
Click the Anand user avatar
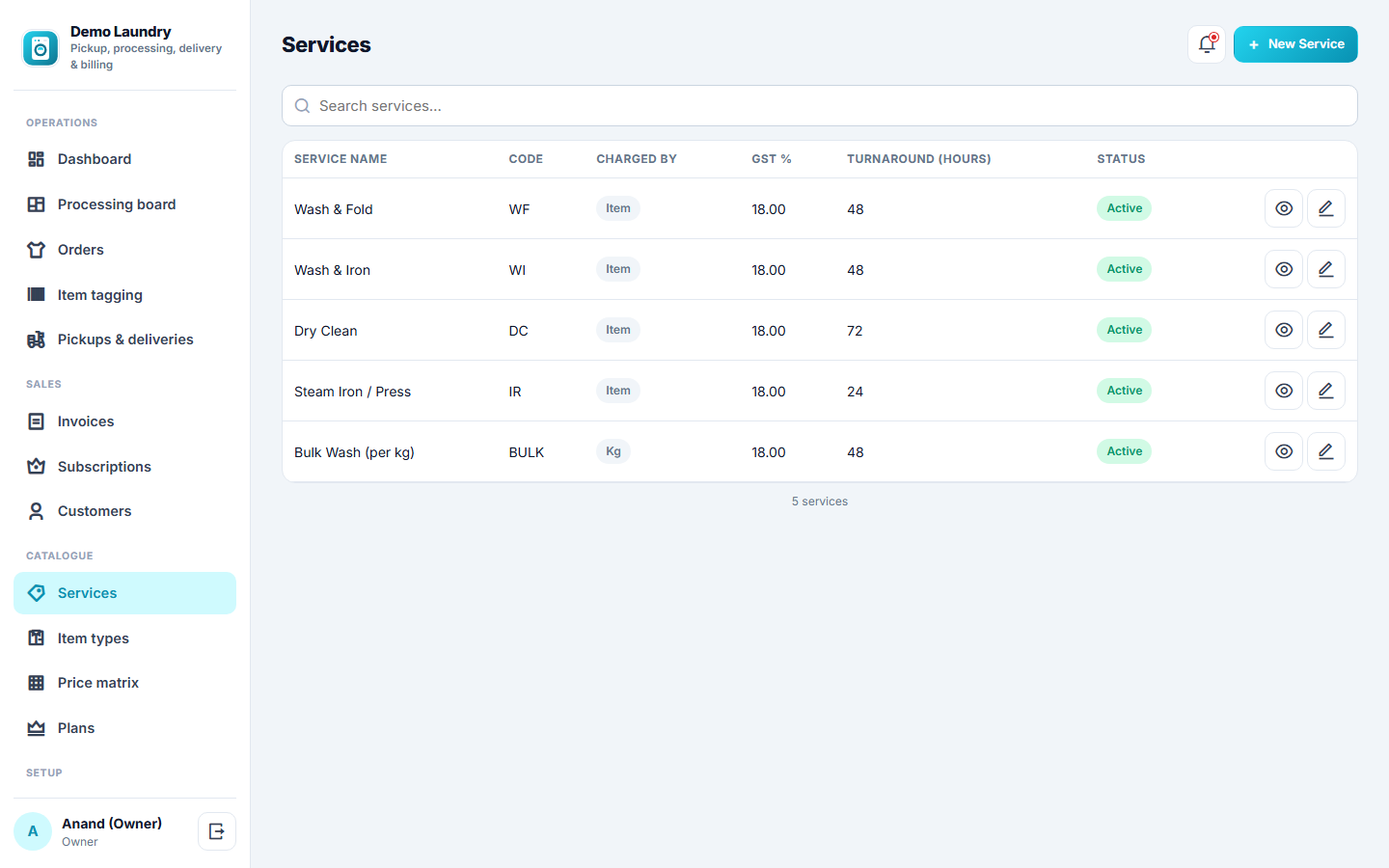point(33,831)
